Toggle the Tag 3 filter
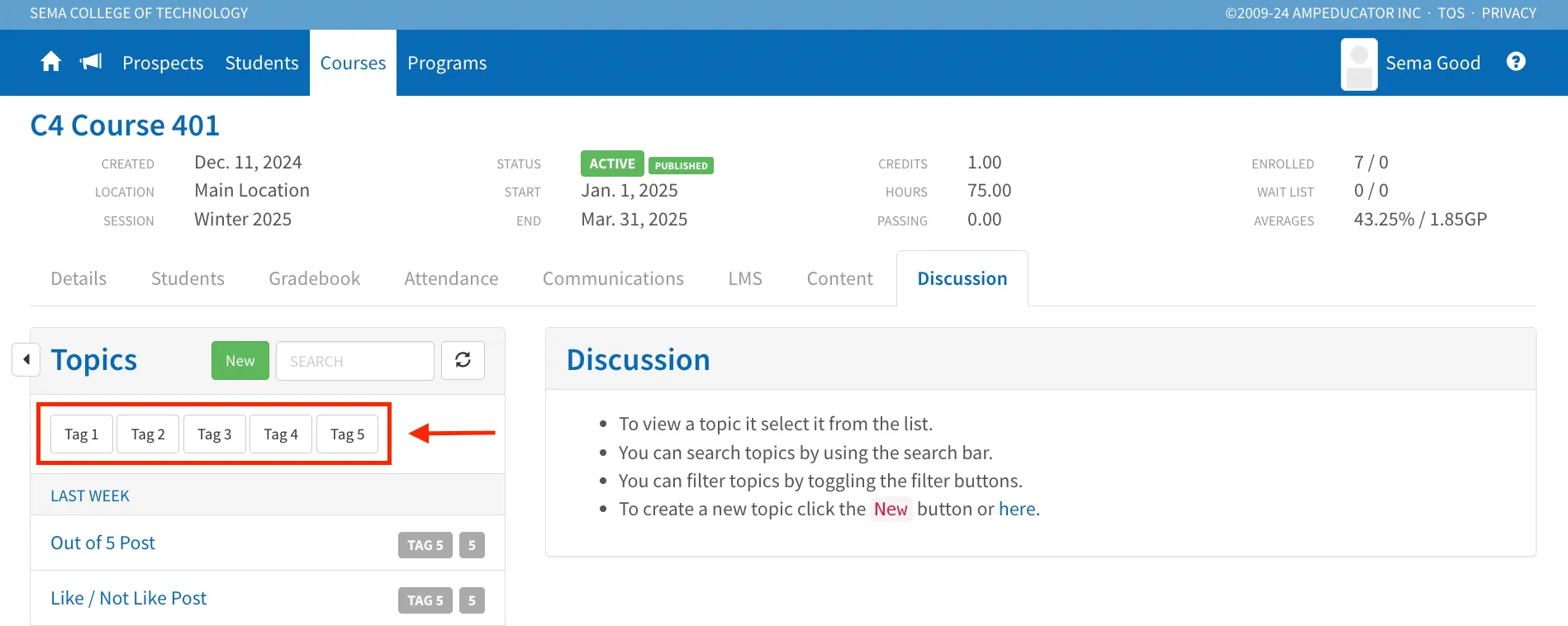This screenshot has width=1568, height=626. (215, 434)
